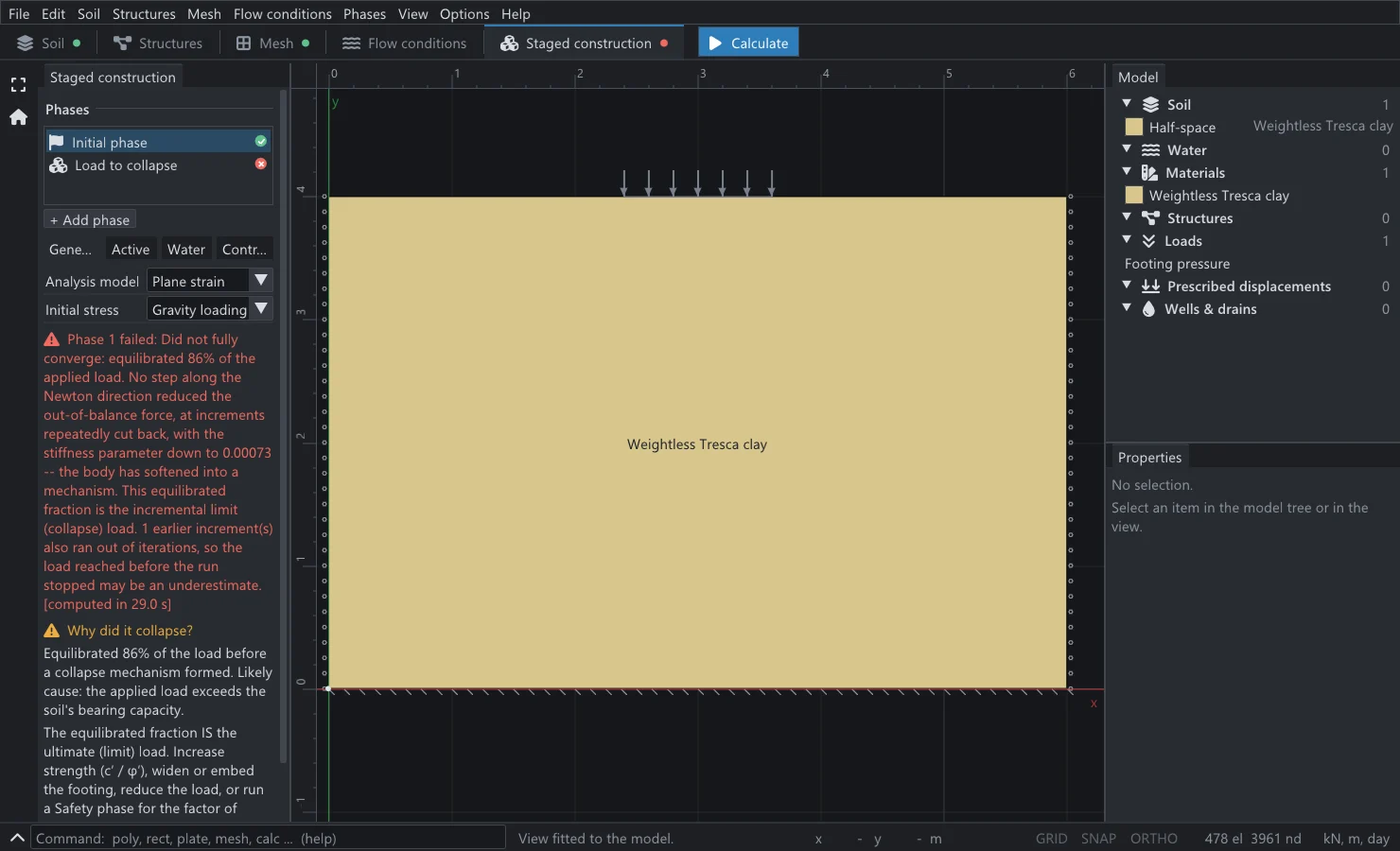Click the + Add phase button
This screenshot has height=851, width=1400.
coord(90,219)
